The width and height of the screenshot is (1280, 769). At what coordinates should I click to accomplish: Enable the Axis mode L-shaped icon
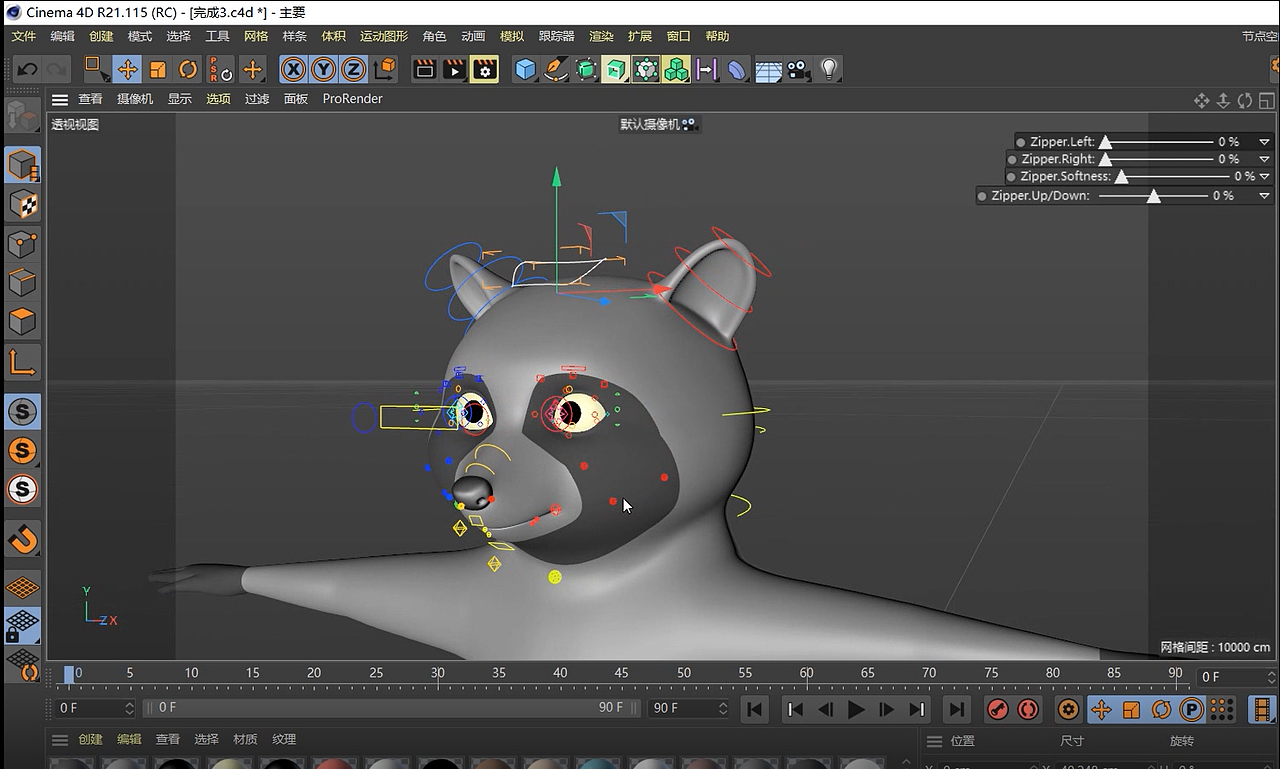[22, 362]
